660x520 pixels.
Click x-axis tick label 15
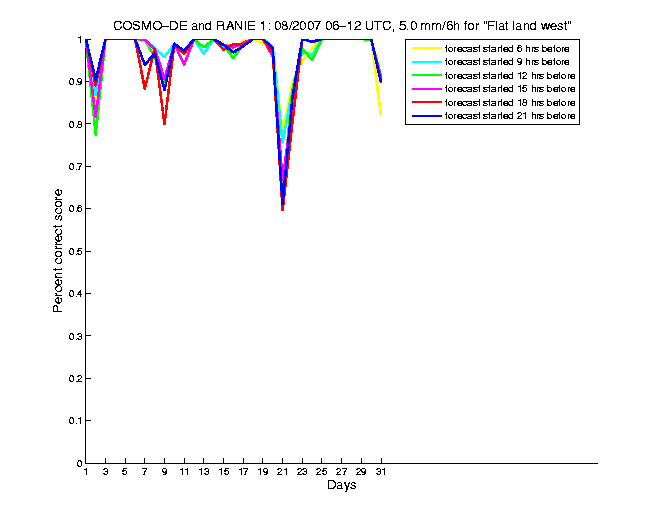pyautogui.click(x=224, y=472)
